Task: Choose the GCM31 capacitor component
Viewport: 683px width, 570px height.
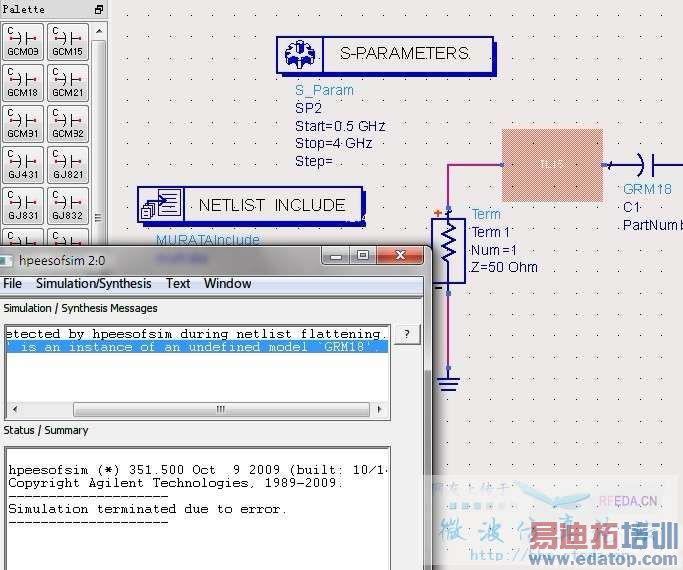Action: coord(23,124)
